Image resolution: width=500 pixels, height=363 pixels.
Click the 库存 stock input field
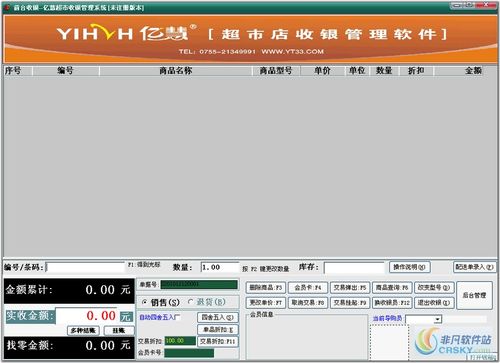pyautogui.click(x=354, y=268)
